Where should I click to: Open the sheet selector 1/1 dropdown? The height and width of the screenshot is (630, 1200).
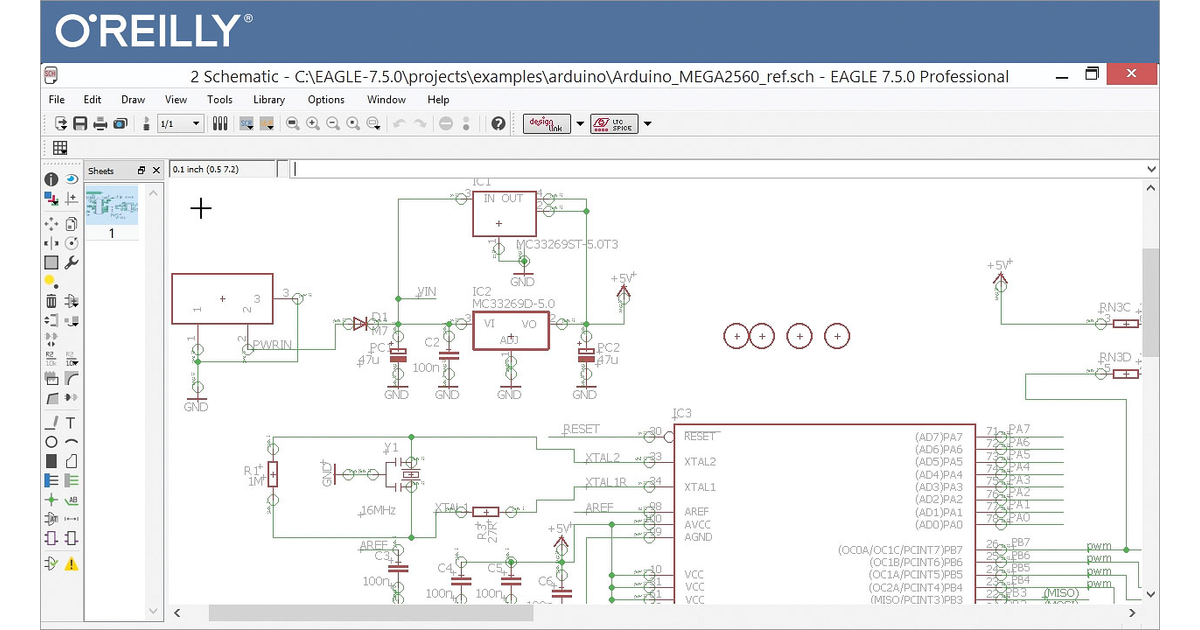180,123
